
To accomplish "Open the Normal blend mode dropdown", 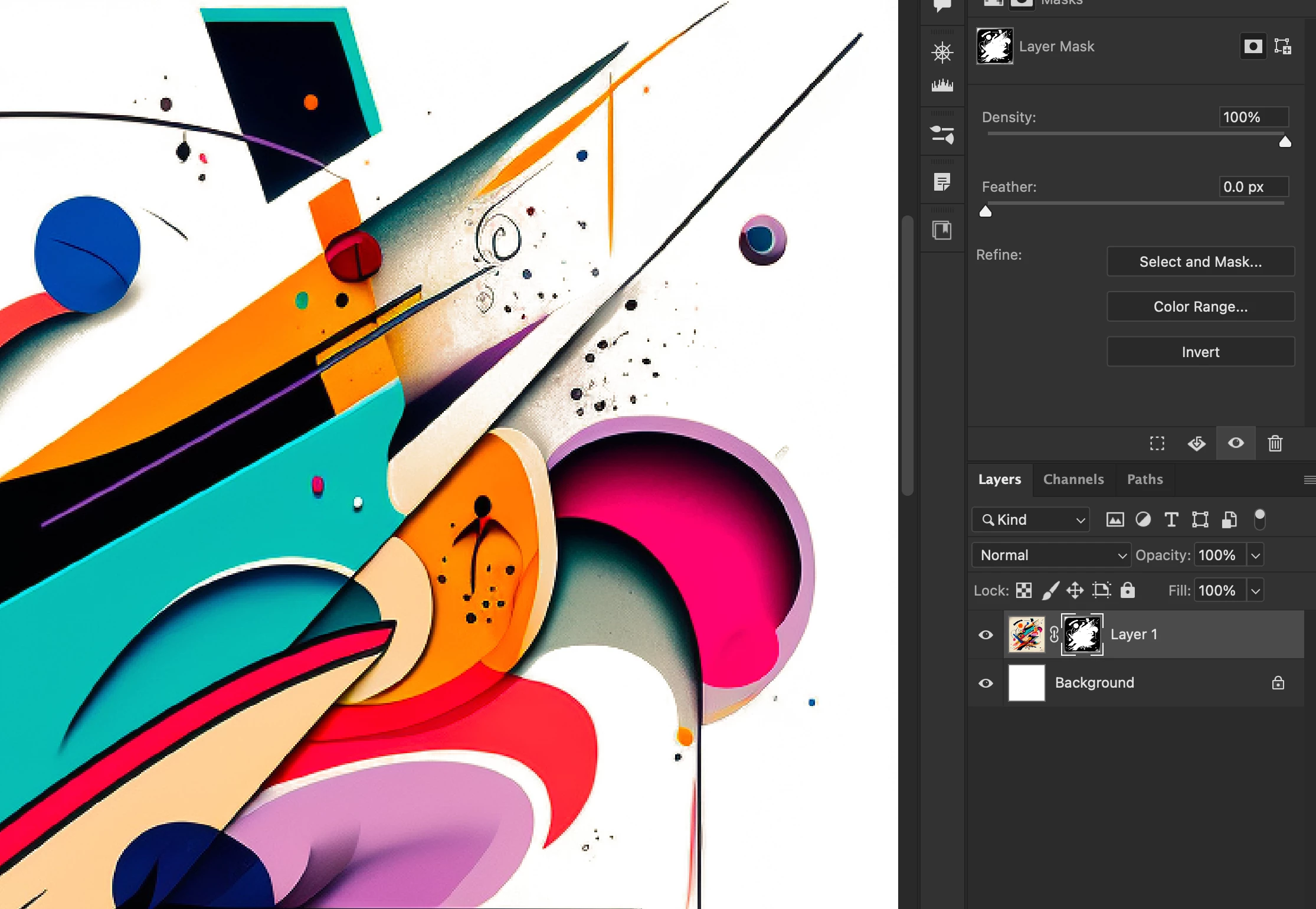I will coord(1050,555).
